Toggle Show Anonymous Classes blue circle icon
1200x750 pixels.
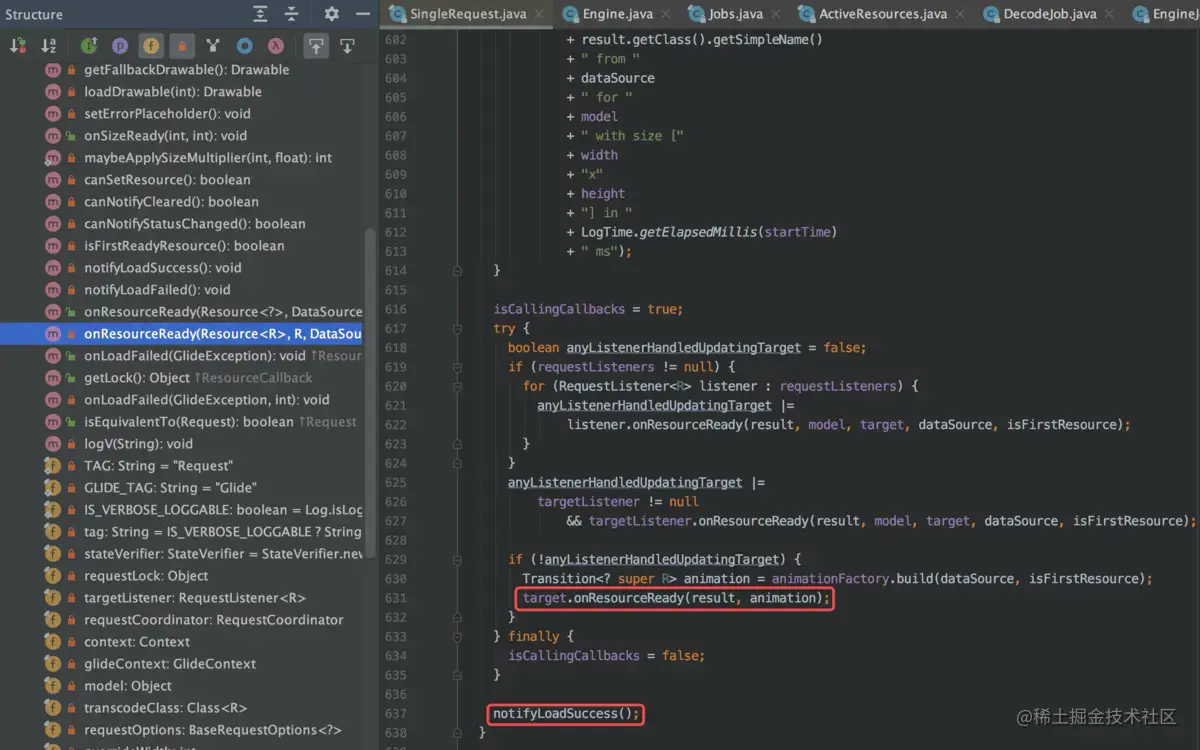point(244,46)
